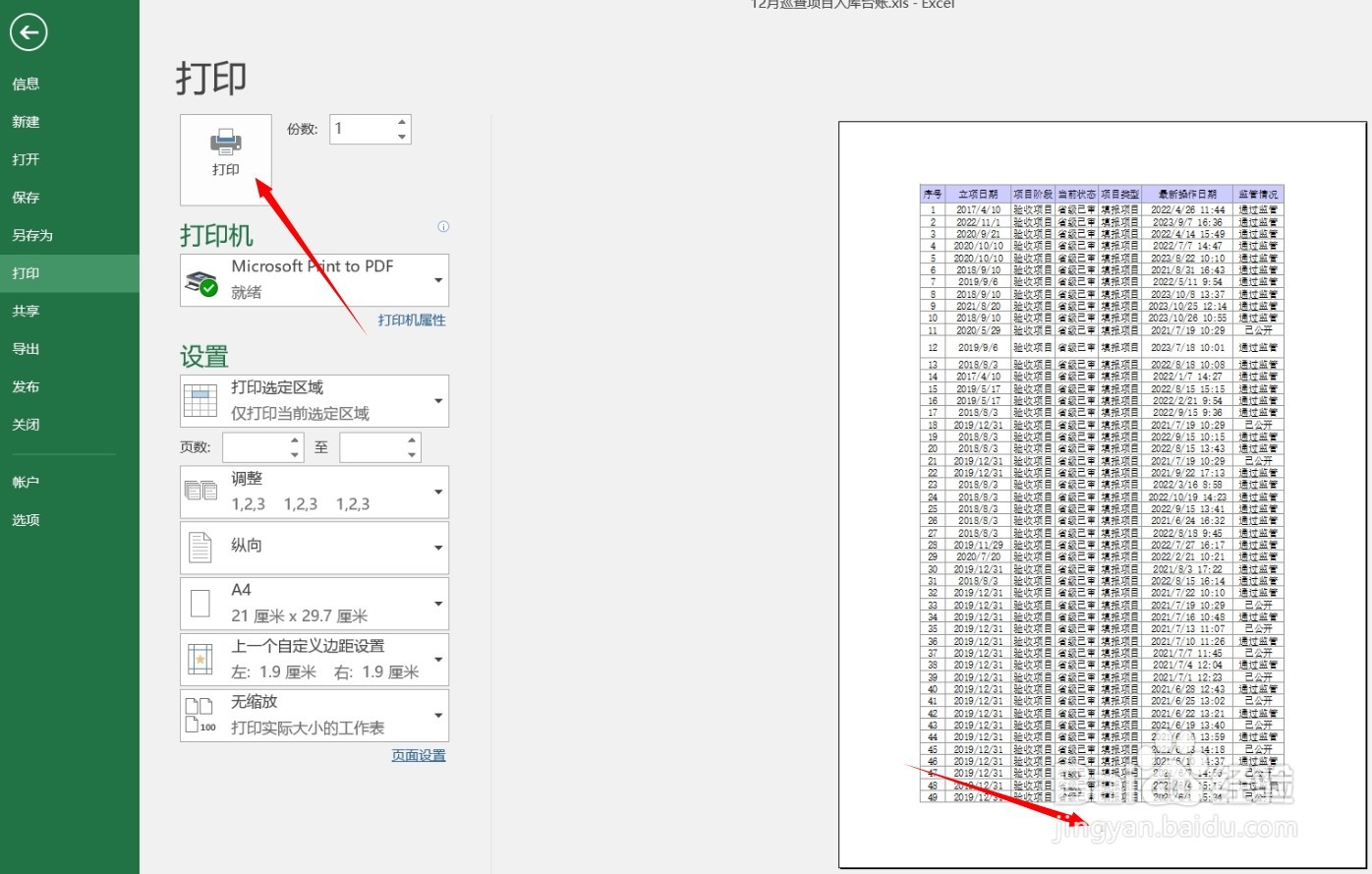1372x874 pixels.
Task: Open the 打印机属性 link
Action: pos(412,320)
